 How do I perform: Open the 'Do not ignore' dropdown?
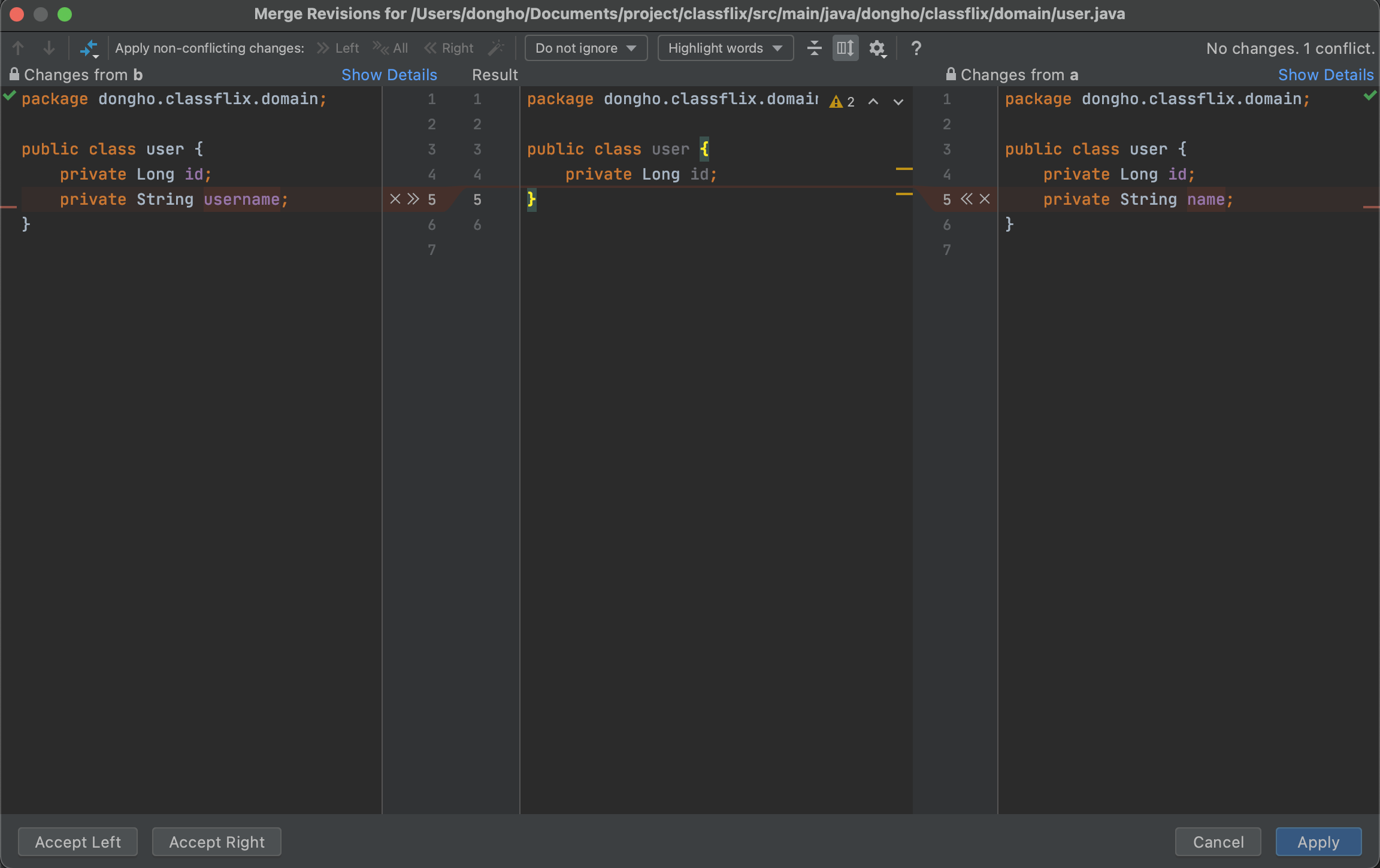pos(585,48)
